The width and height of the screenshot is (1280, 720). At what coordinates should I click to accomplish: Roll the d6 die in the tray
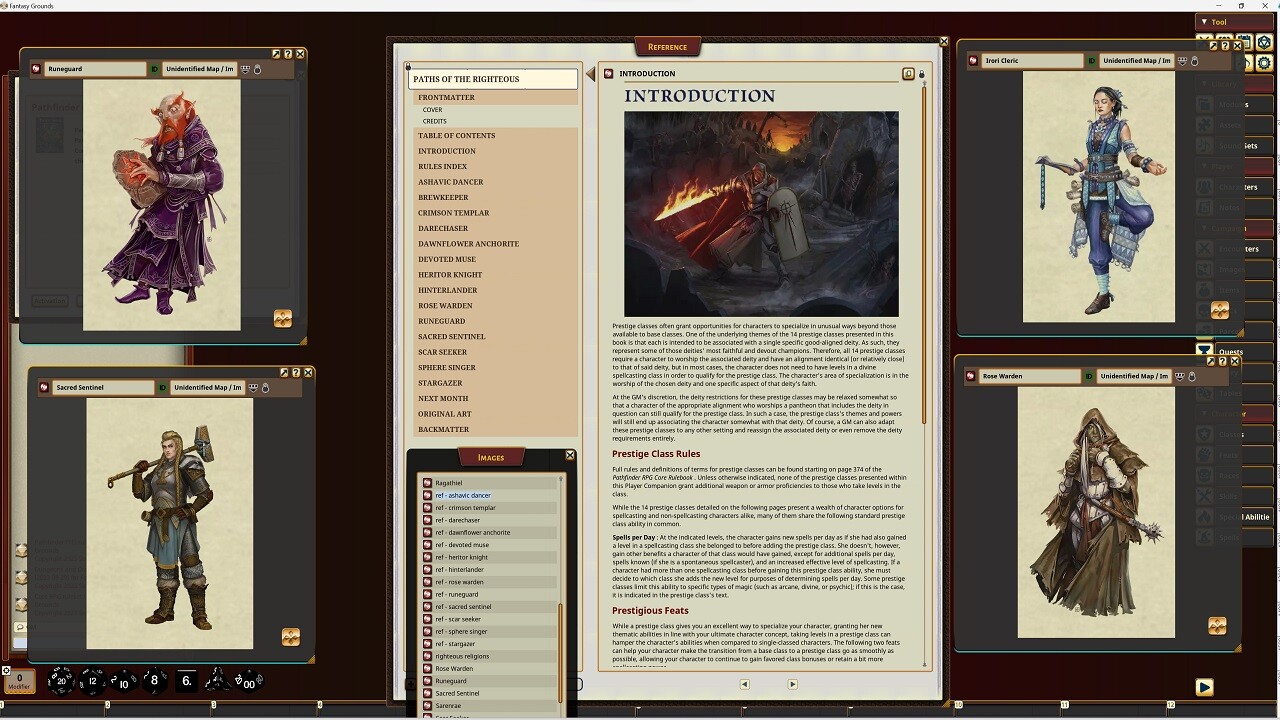coord(184,681)
